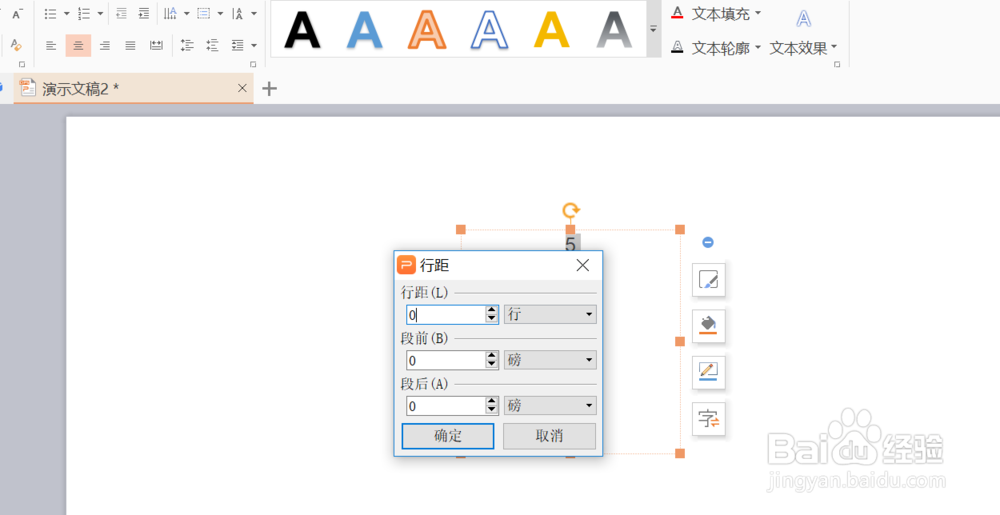The width and height of the screenshot is (1000, 515).
Task: Open the bullet list style dropdown
Action: click(x=66, y=13)
